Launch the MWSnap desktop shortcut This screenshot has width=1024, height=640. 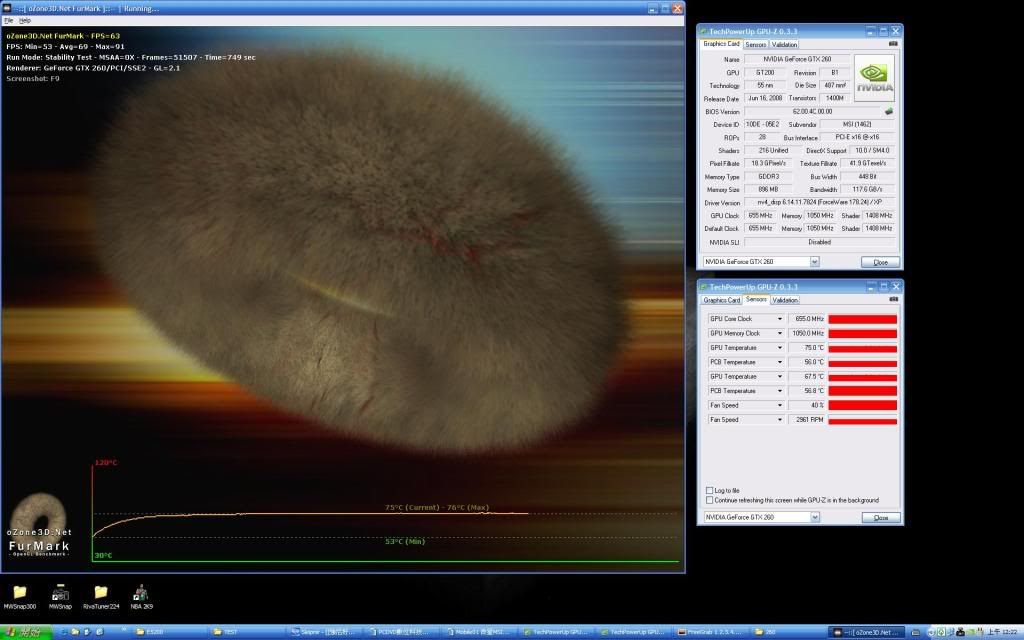60,592
